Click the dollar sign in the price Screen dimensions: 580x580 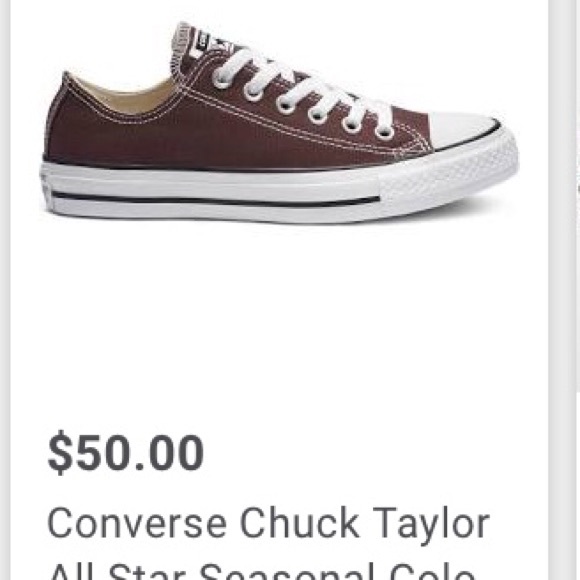tap(59, 453)
